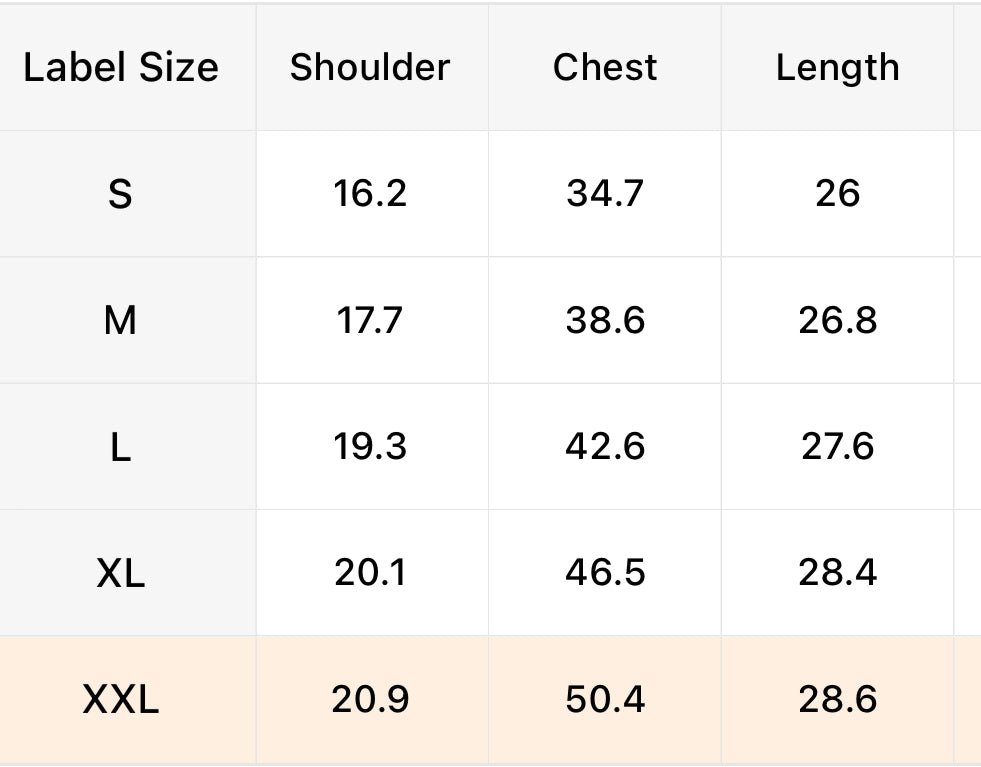Click the Shoulder column header
The height and width of the screenshot is (767, 981).
coord(370,67)
